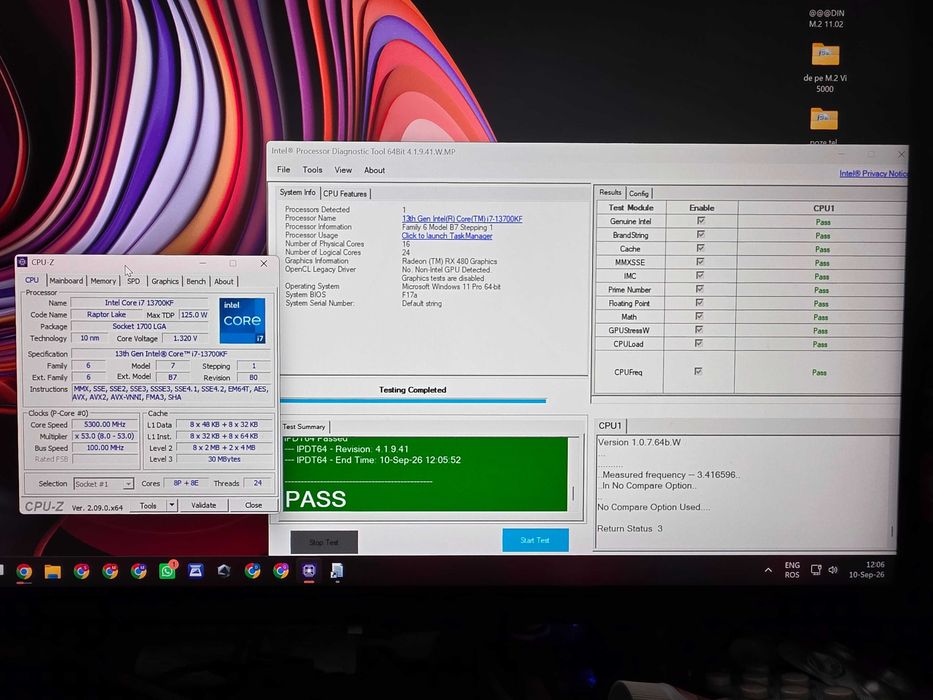Click the 'Measured frequency -- 3.416596' line
The image size is (933, 700).
click(x=671, y=475)
